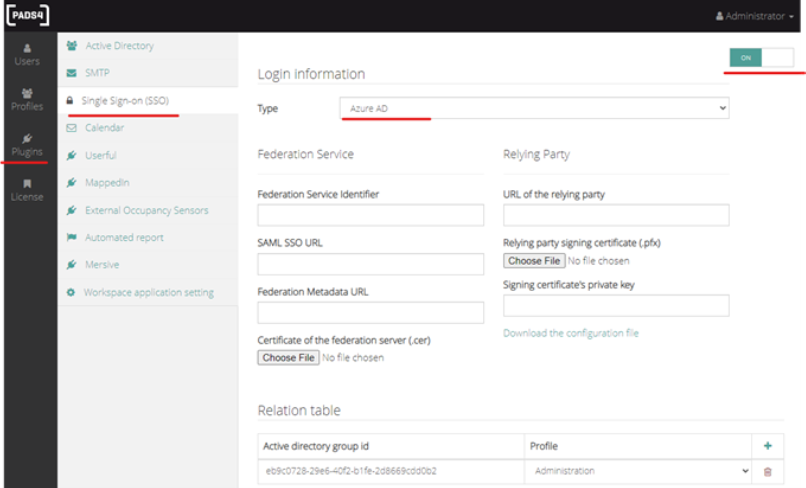Delete the Administration relation row with trash icon

click(767, 472)
